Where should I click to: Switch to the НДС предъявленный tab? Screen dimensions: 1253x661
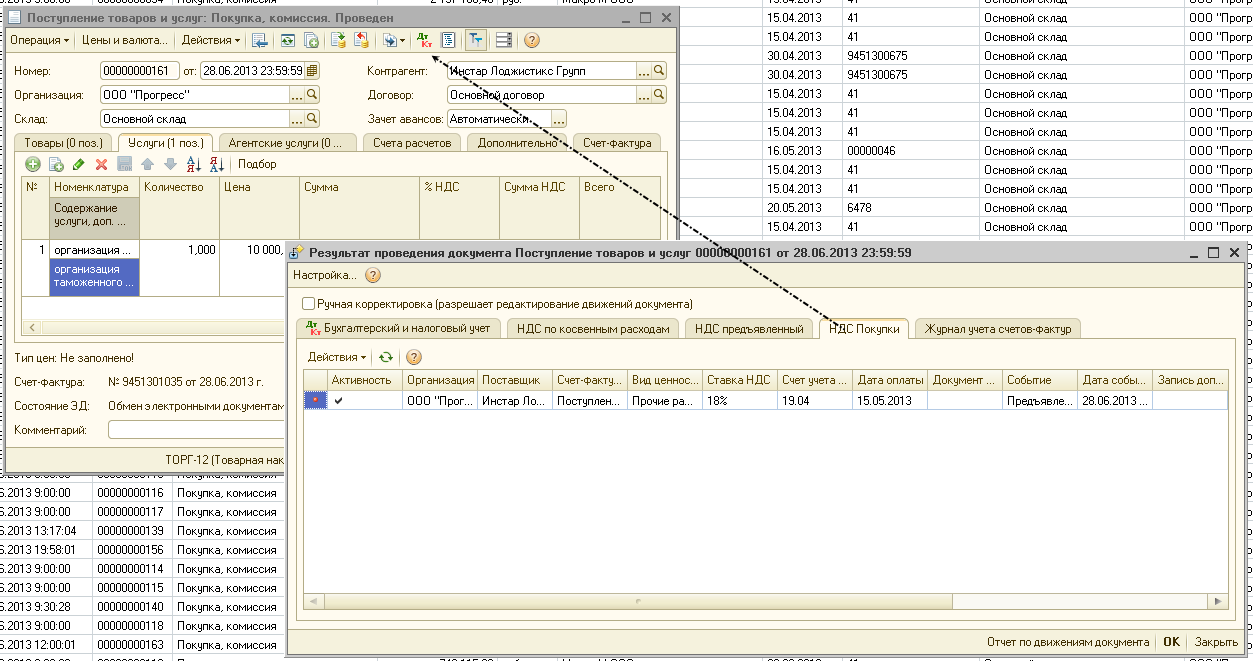point(749,329)
